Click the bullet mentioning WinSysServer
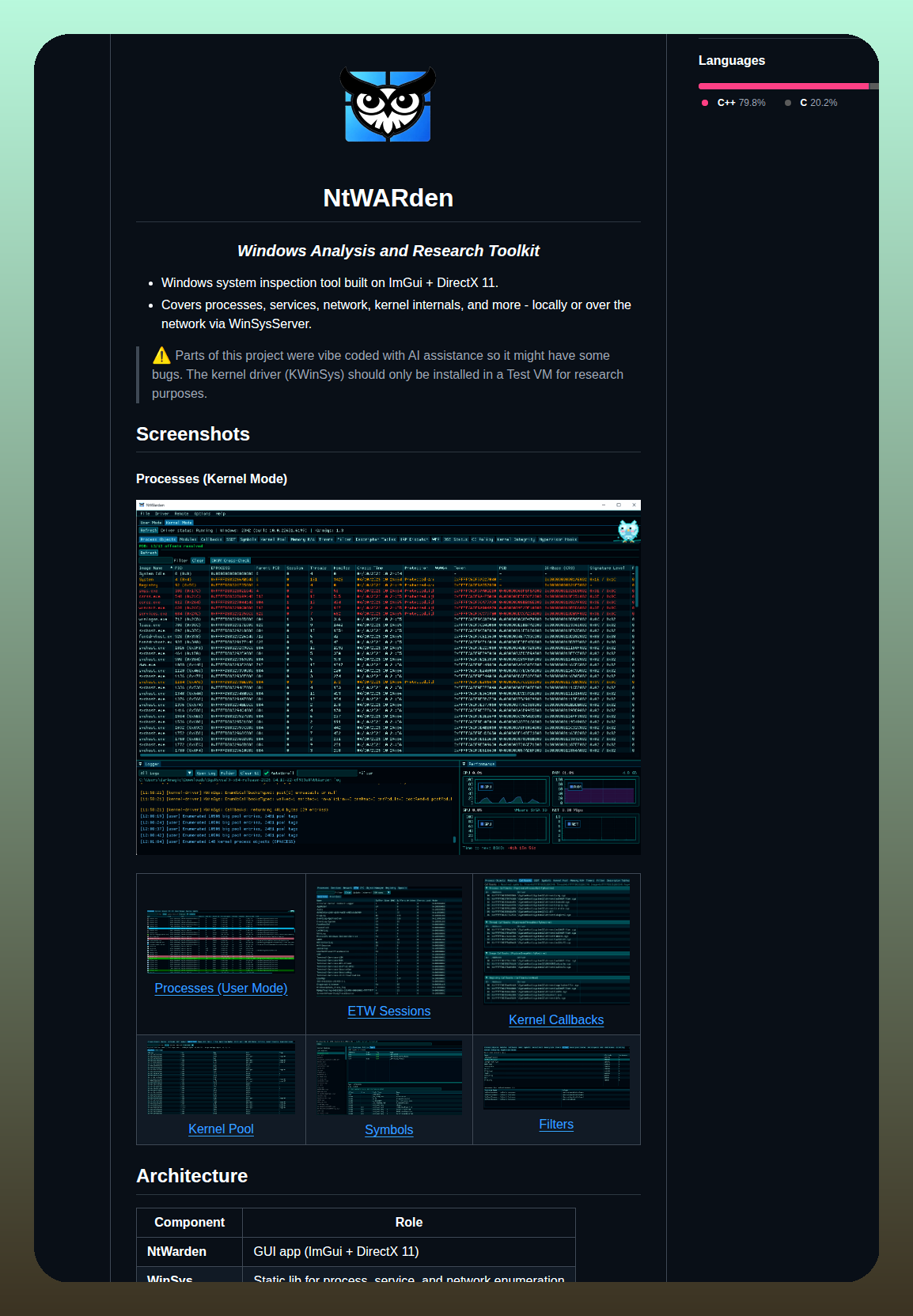This screenshot has height=1316, width=913. tap(396, 314)
